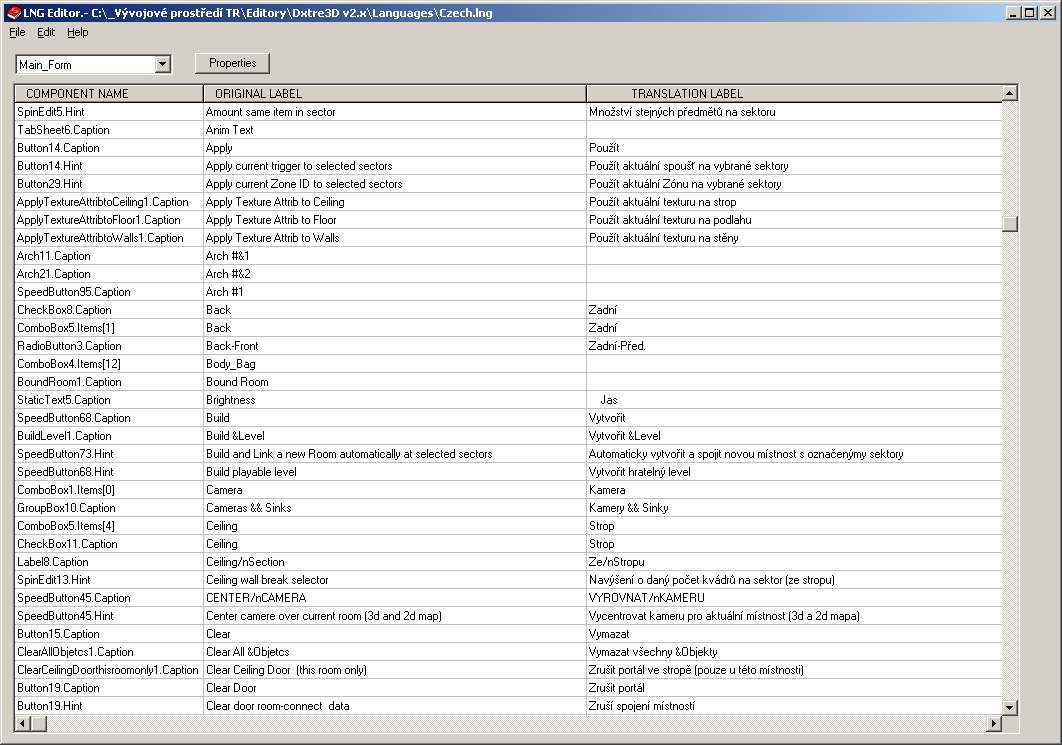This screenshot has width=1062, height=745.
Task: Select the 'Back-Front' original label
Action: click(x=395, y=346)
